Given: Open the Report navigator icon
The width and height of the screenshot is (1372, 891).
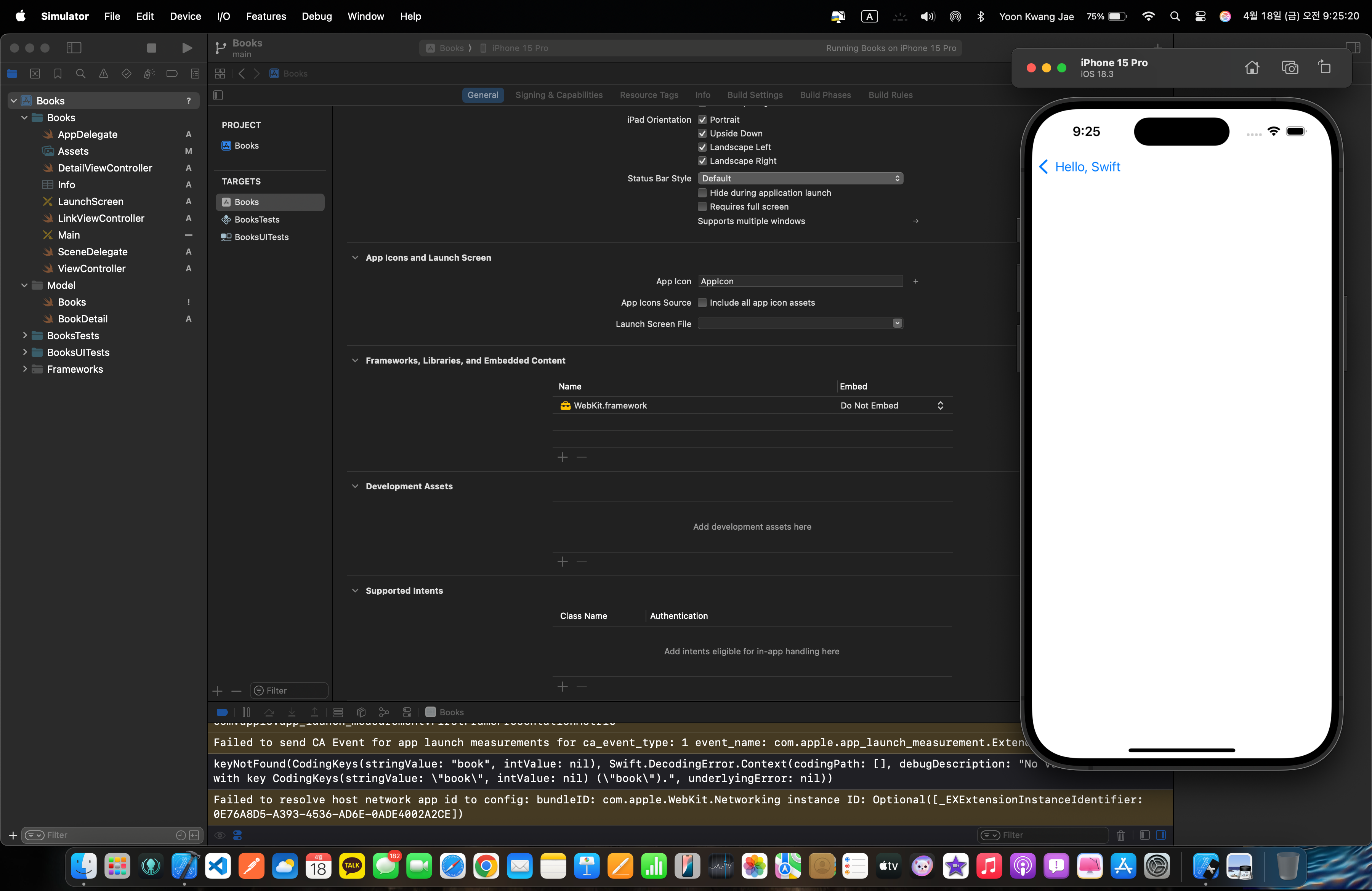Looking at the screenshot, I should 195,73.
